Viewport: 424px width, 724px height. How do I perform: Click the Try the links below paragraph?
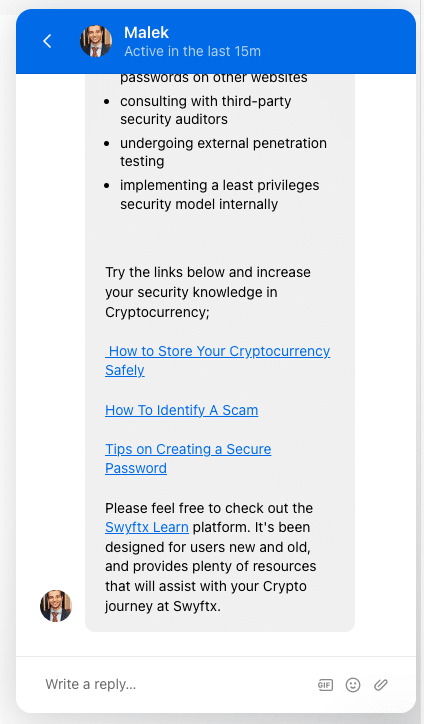(208, 292)
